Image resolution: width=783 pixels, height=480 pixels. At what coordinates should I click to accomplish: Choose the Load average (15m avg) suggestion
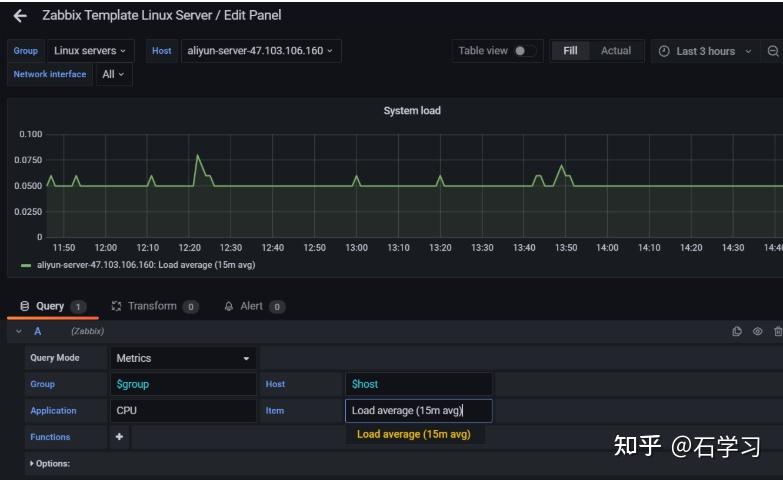pos(414,435)
